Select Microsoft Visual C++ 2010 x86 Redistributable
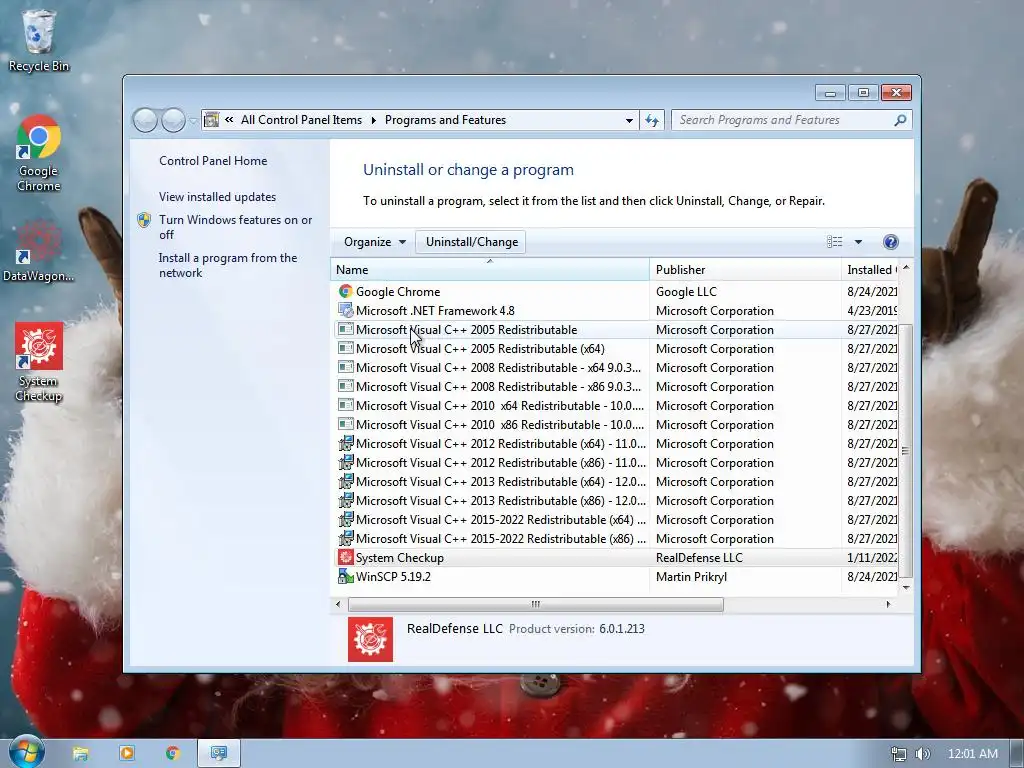 [616, 424]
